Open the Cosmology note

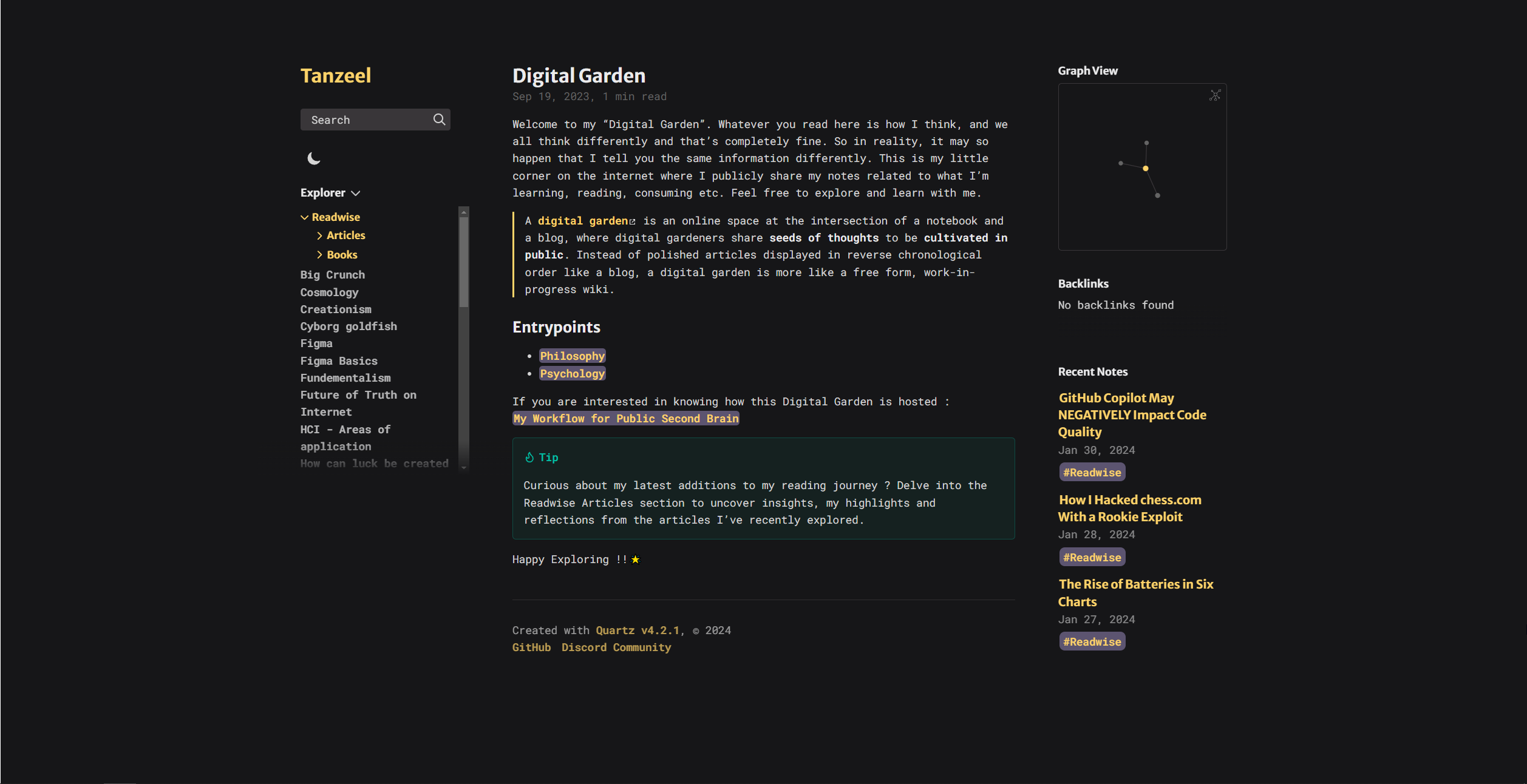coord(329,292)
